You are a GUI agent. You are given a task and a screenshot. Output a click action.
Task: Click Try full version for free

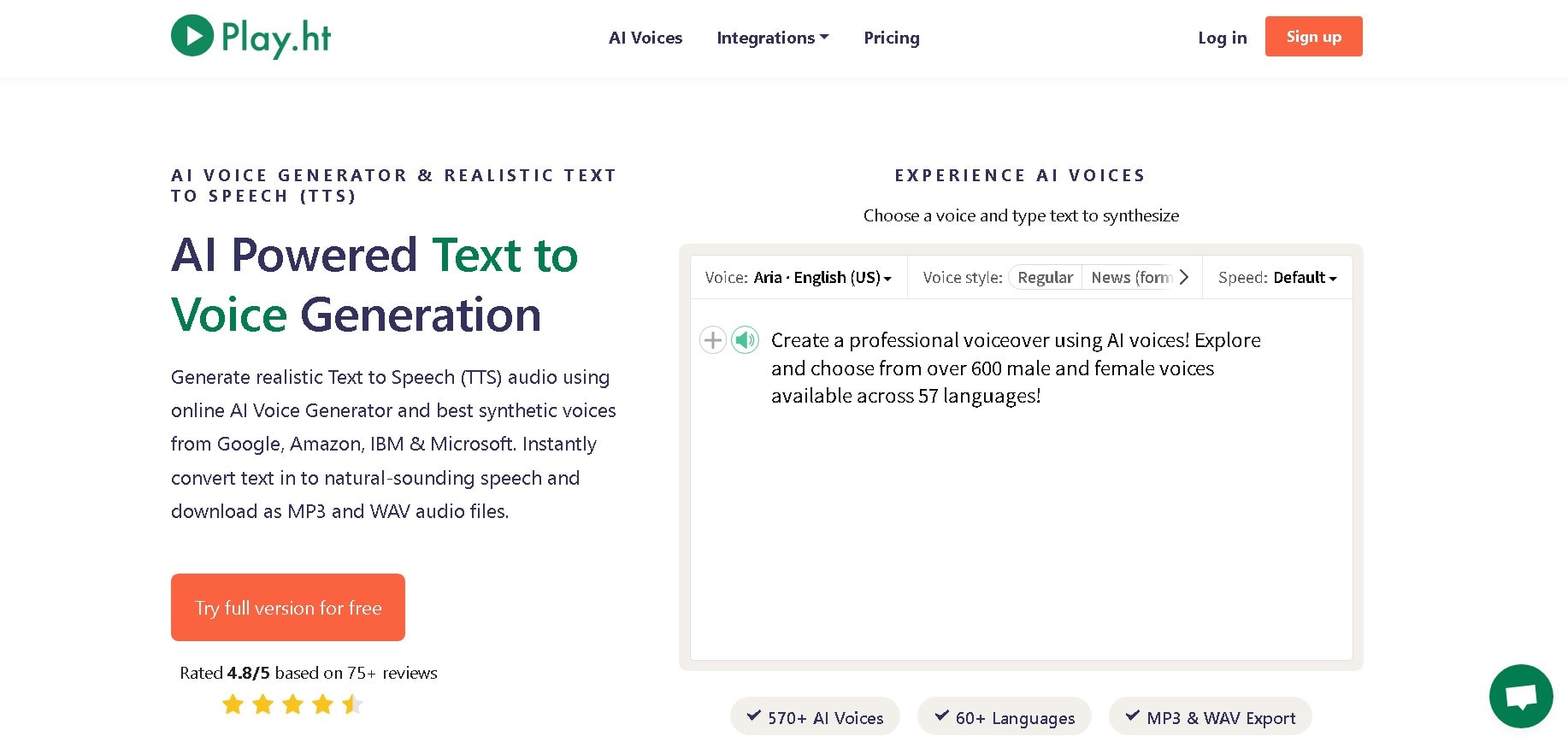click(x=288, y=607)
